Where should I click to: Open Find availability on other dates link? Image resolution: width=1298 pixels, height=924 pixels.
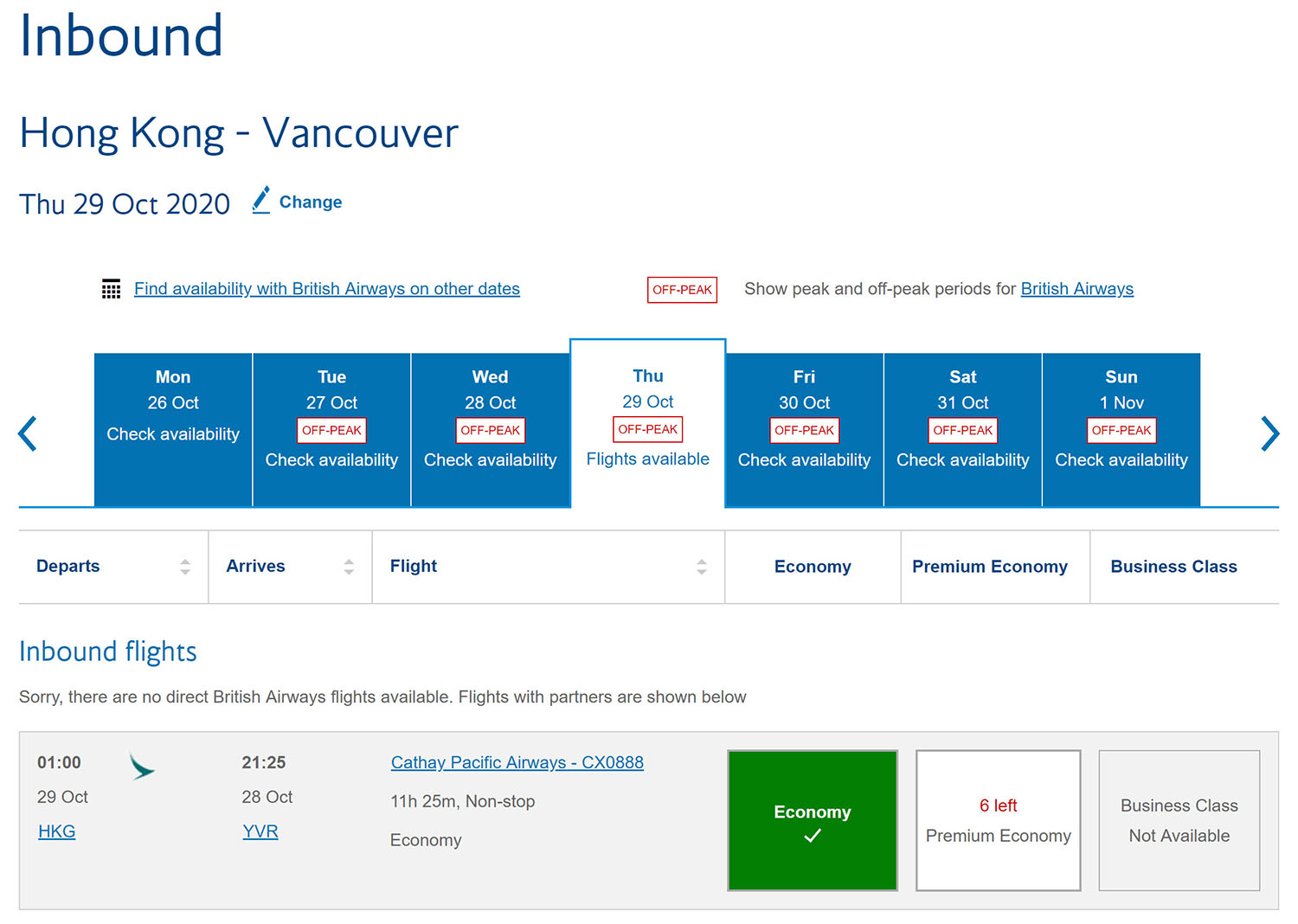tap(327, 289)
